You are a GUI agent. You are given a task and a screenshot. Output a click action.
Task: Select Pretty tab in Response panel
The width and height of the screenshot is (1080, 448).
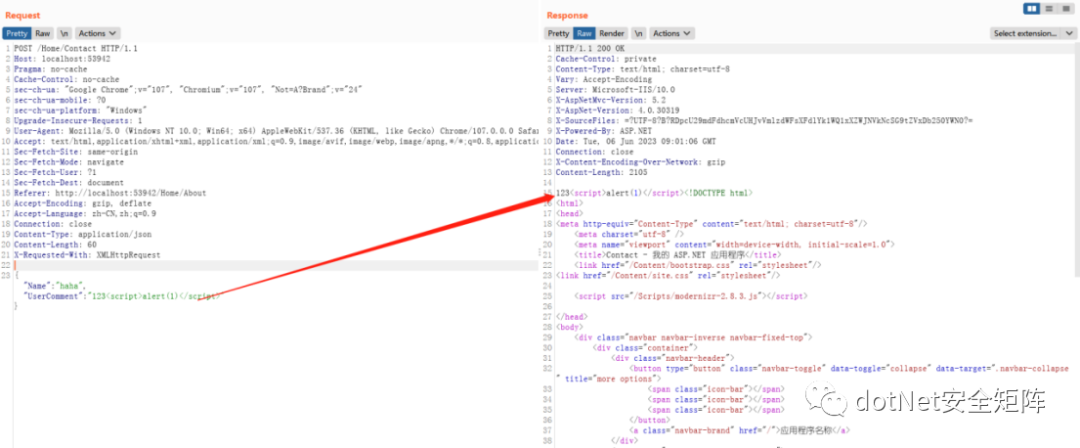pos(559,33)
